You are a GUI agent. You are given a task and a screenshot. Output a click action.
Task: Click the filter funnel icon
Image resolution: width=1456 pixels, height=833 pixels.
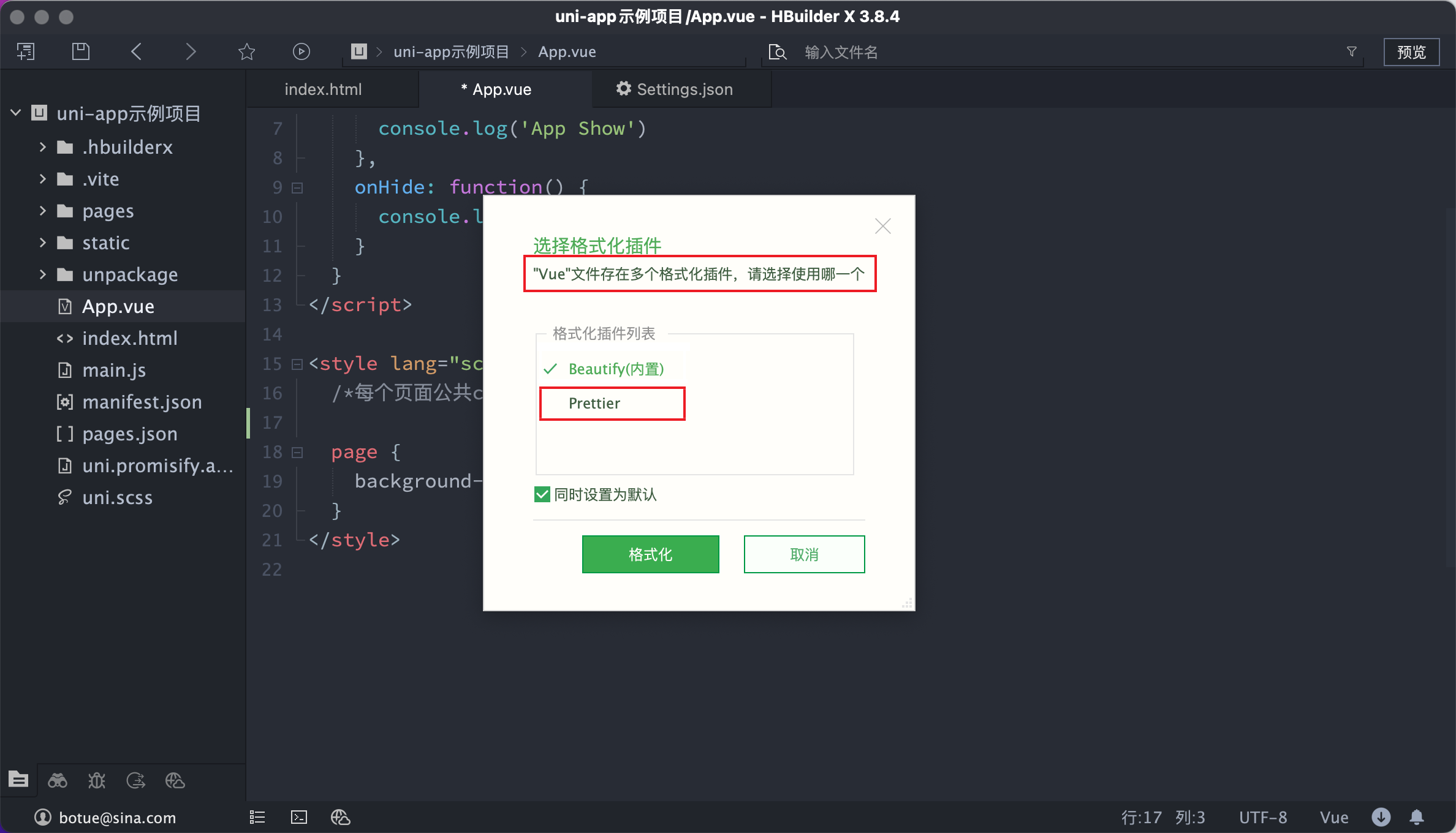[1352, 51]
